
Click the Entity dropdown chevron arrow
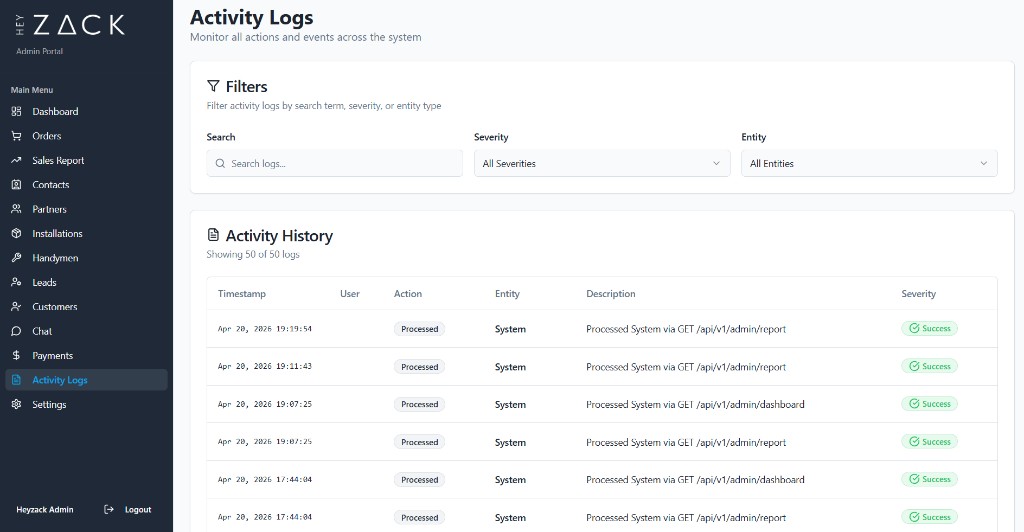(984, 164)
